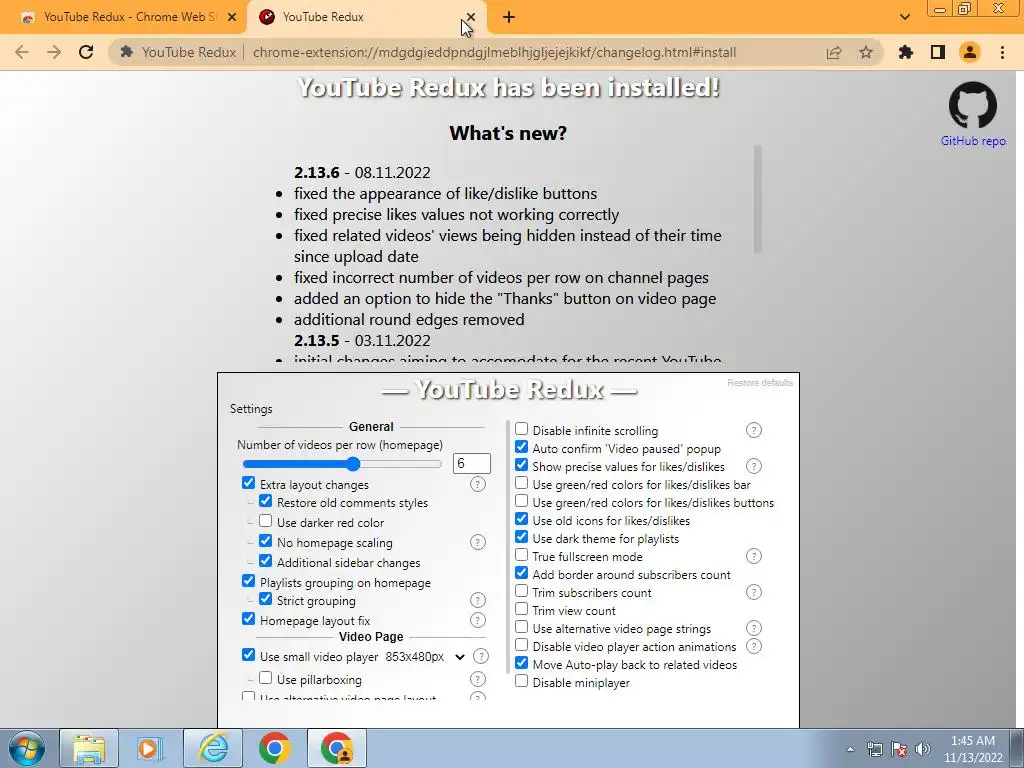The width and height of the screenshot is (1024, 768).
Task: Click the GitHub repo link text
Action: coord(972,141)
